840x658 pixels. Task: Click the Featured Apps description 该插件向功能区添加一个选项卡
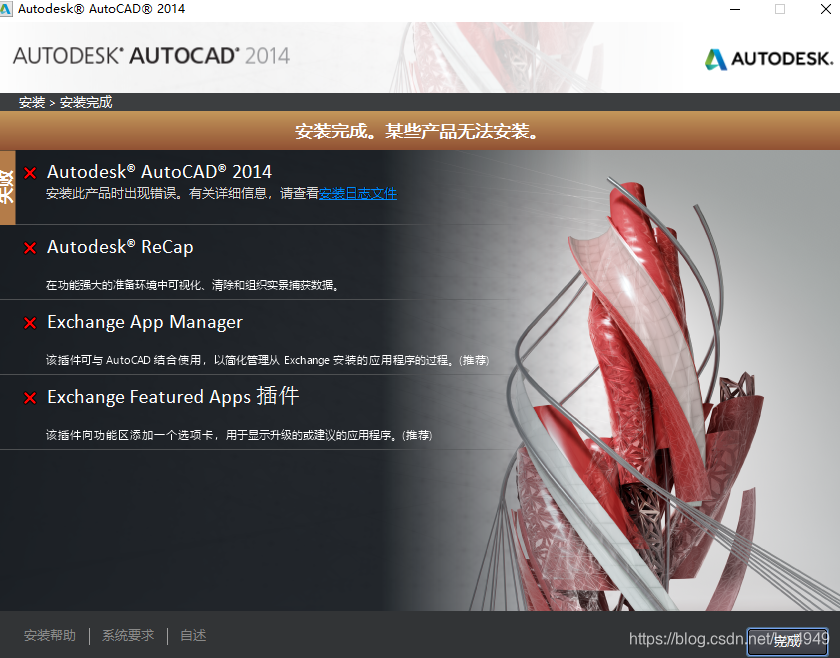coord(239,435)
